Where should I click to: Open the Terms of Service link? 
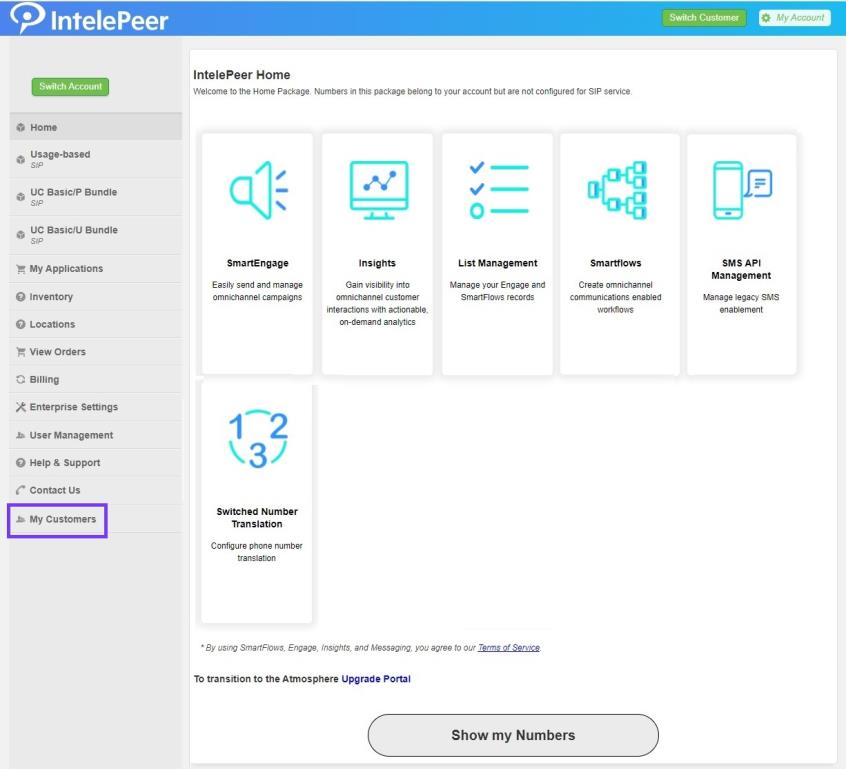509,648
